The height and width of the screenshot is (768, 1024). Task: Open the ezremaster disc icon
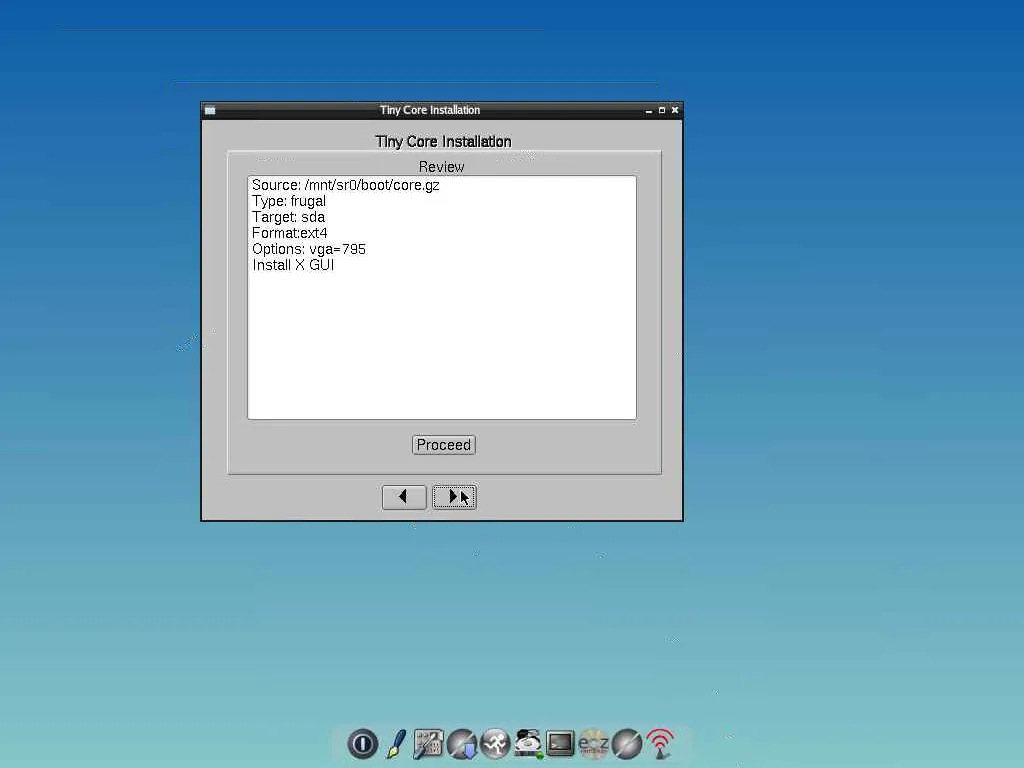594,744
